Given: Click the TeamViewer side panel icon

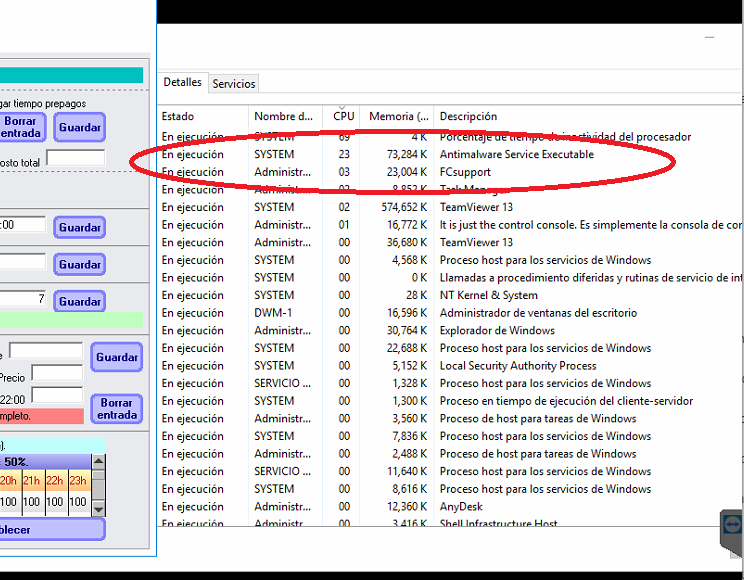Looking at the screenshot, I should tap(733, 525).
